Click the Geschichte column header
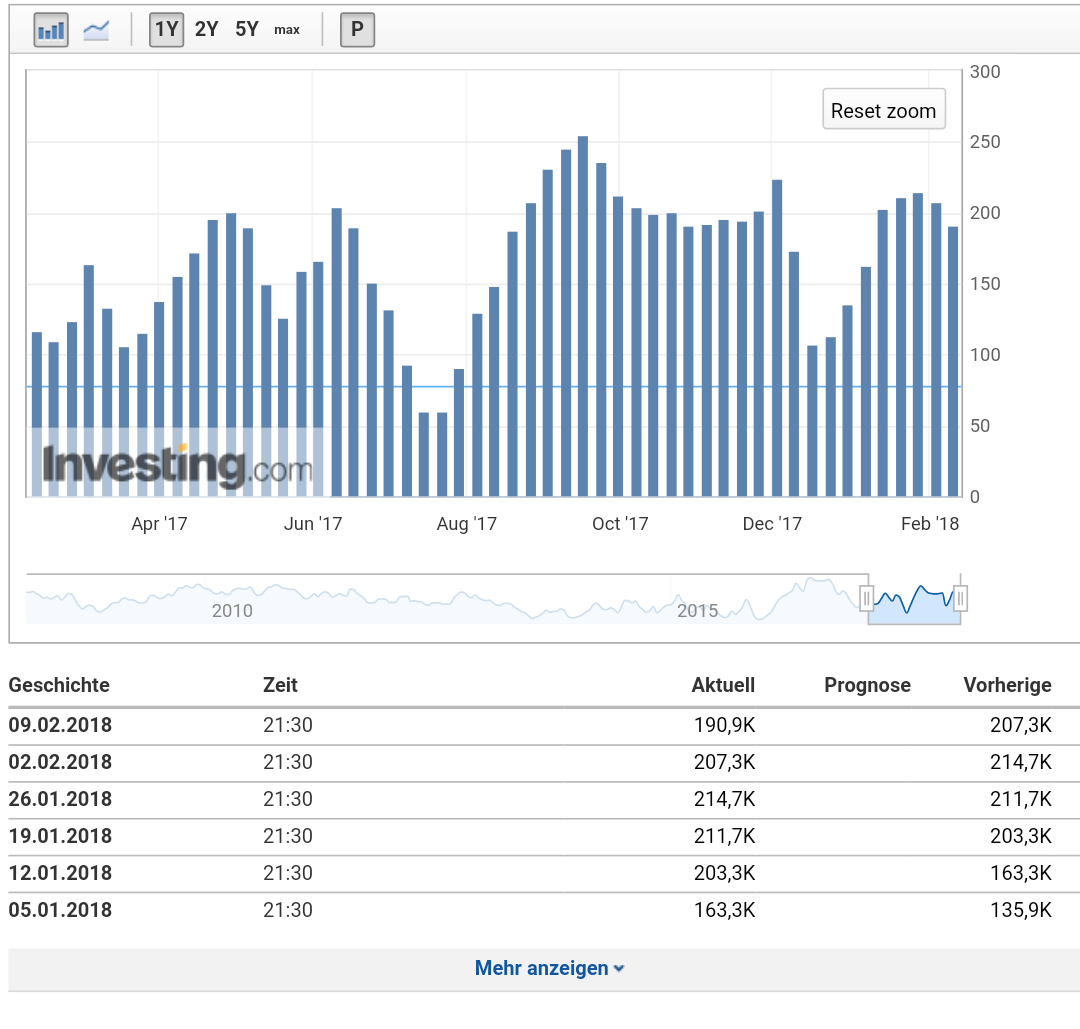Image resolution: width=1080 pixels, height=1029 pixels. (59, 685)
